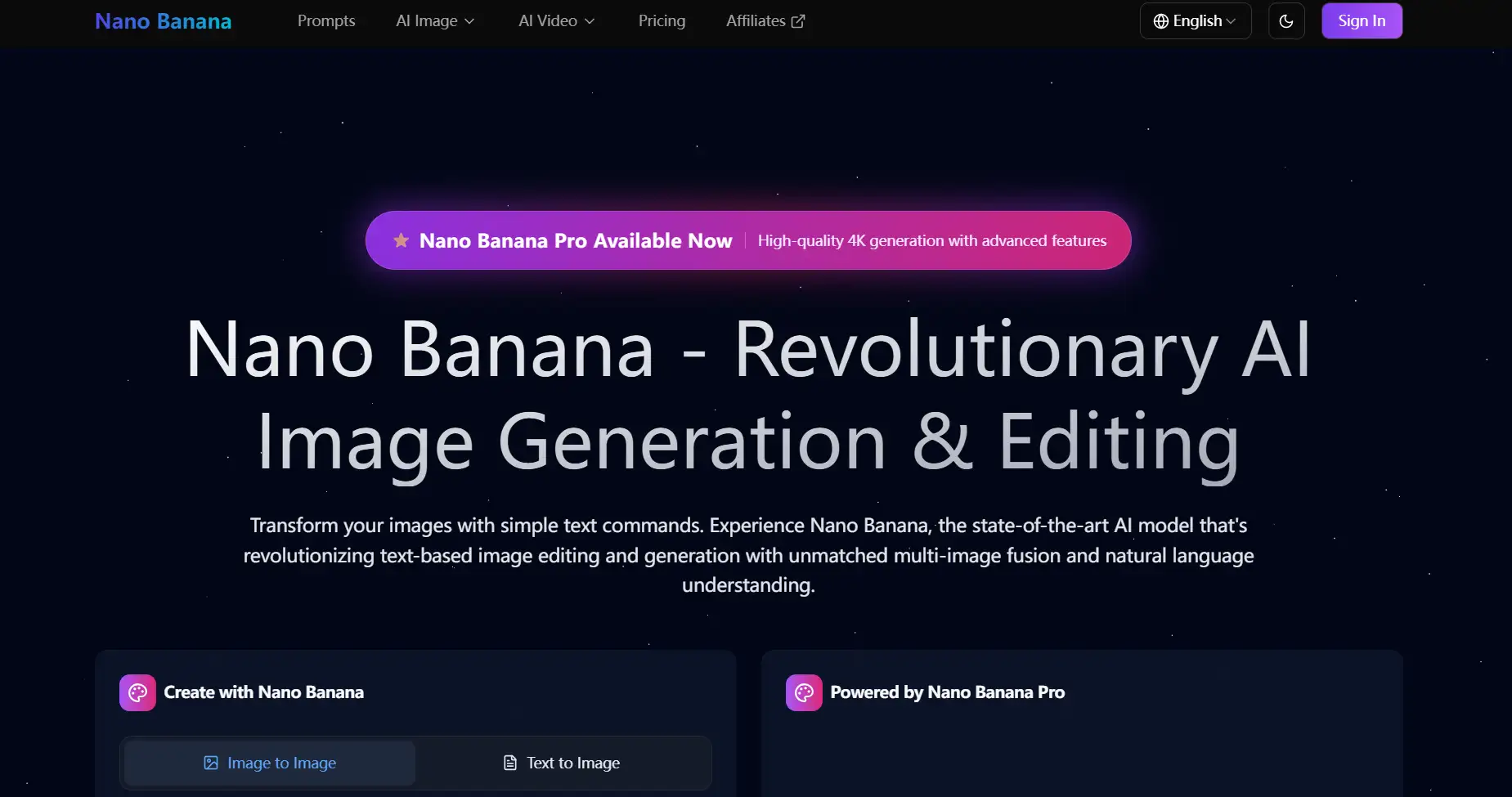1512x797 pixels.
Task: Click the star icon in the Pro banner
Action: pos(401,240)
